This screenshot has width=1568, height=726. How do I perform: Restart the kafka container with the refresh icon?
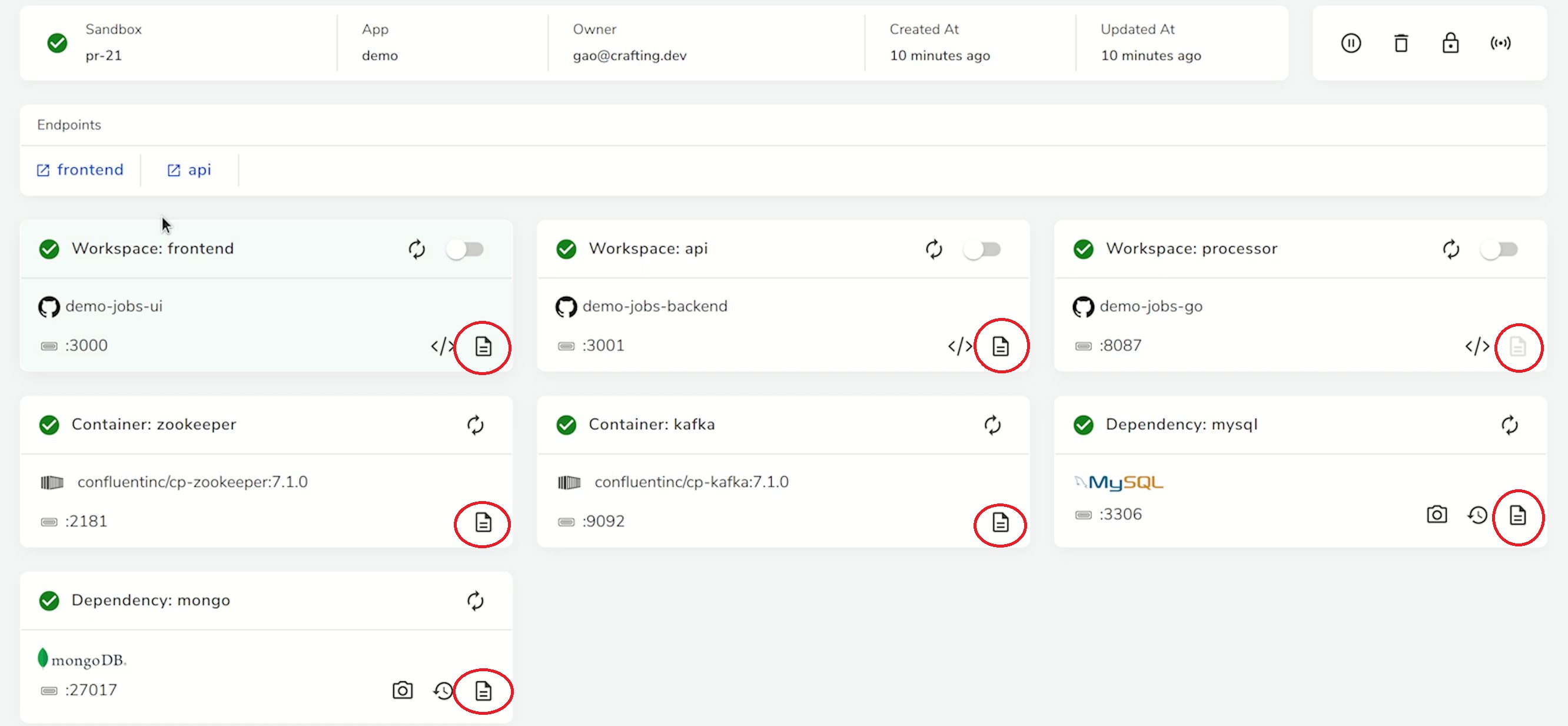click(x=992, y=425)
